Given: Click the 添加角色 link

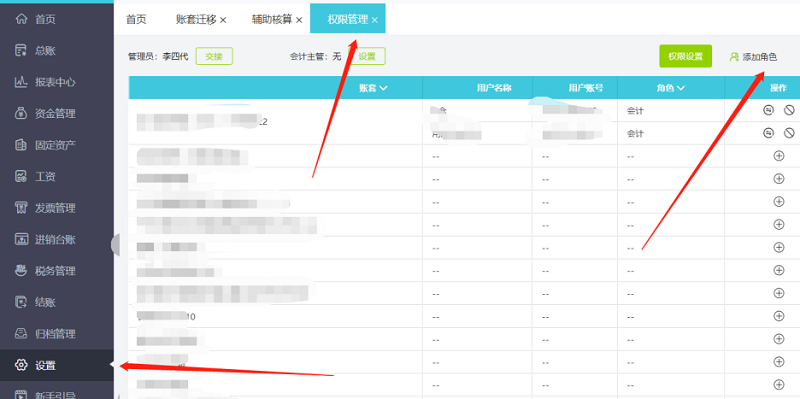Looking at the screenshot, I should pyautogui.click(x=754, y=57).
